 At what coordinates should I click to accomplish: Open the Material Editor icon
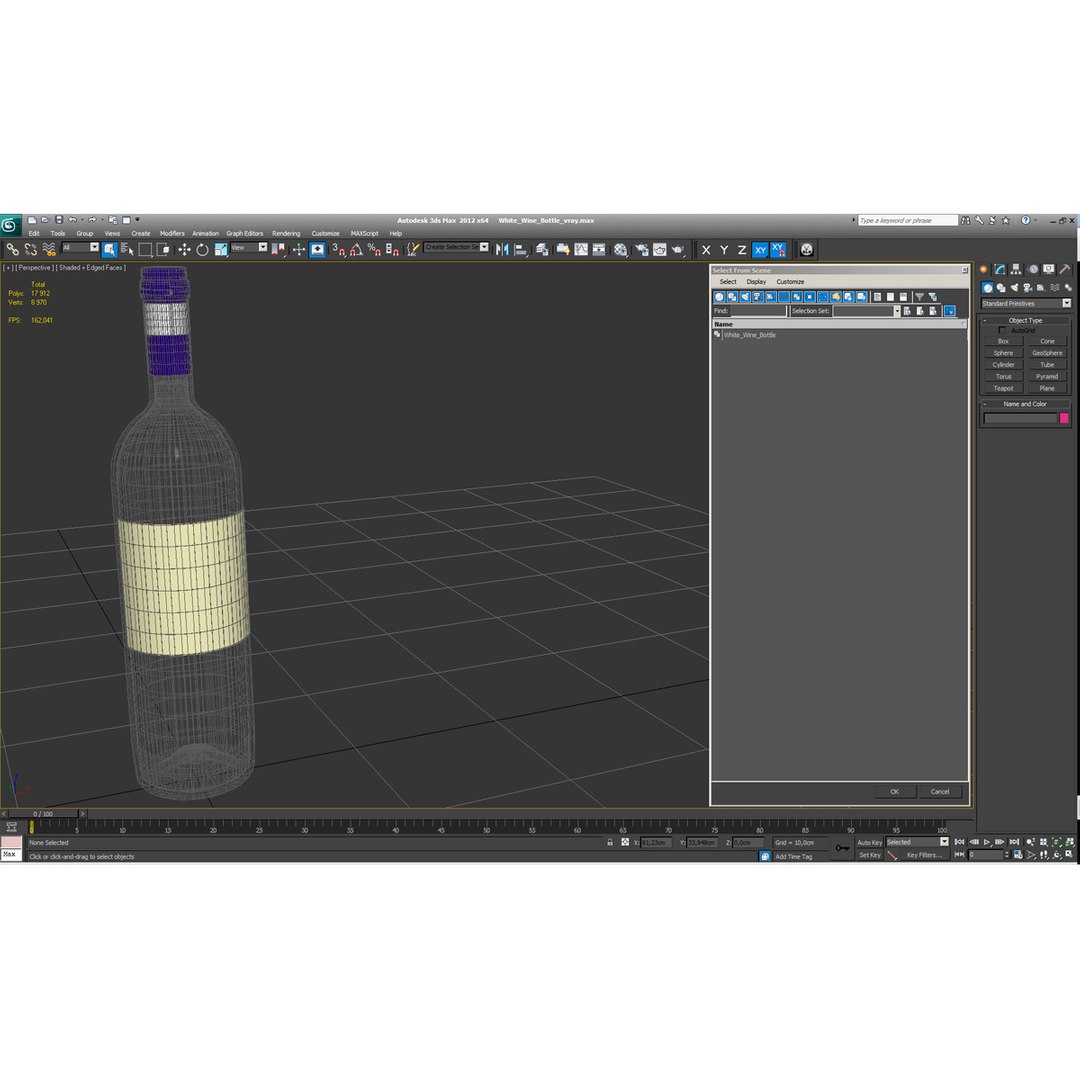click(621, 249)
